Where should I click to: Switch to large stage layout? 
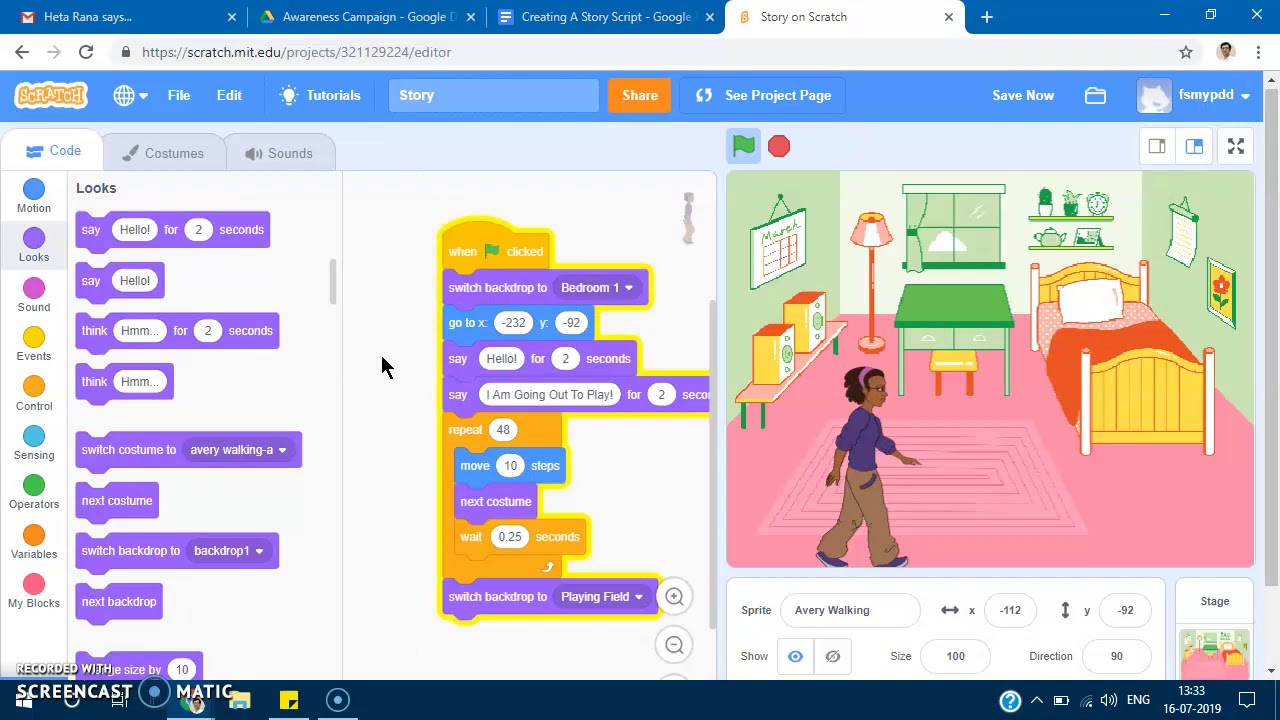[x=1194, y=147]
